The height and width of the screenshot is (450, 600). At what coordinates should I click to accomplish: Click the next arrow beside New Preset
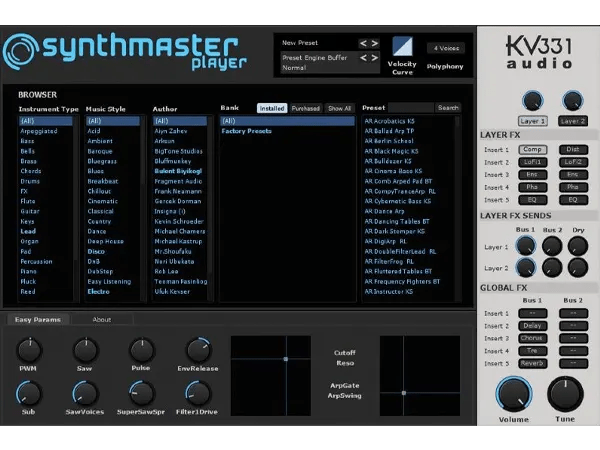click(375, 43)
